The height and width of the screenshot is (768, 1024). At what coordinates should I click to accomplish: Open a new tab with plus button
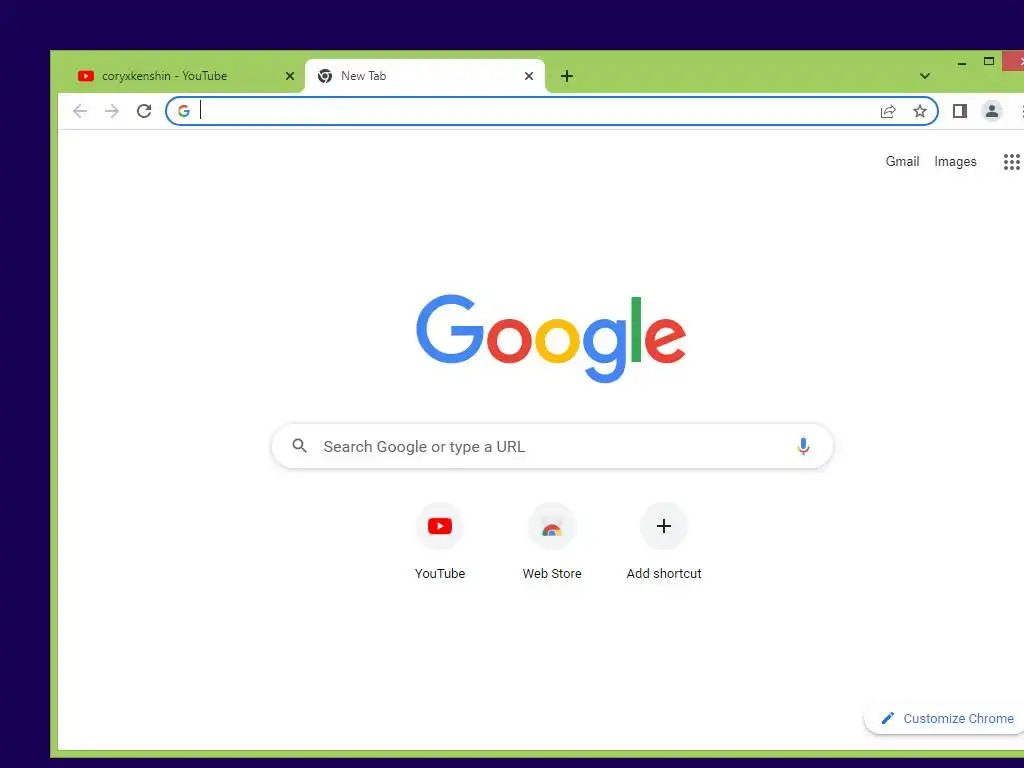pos(567,76)
